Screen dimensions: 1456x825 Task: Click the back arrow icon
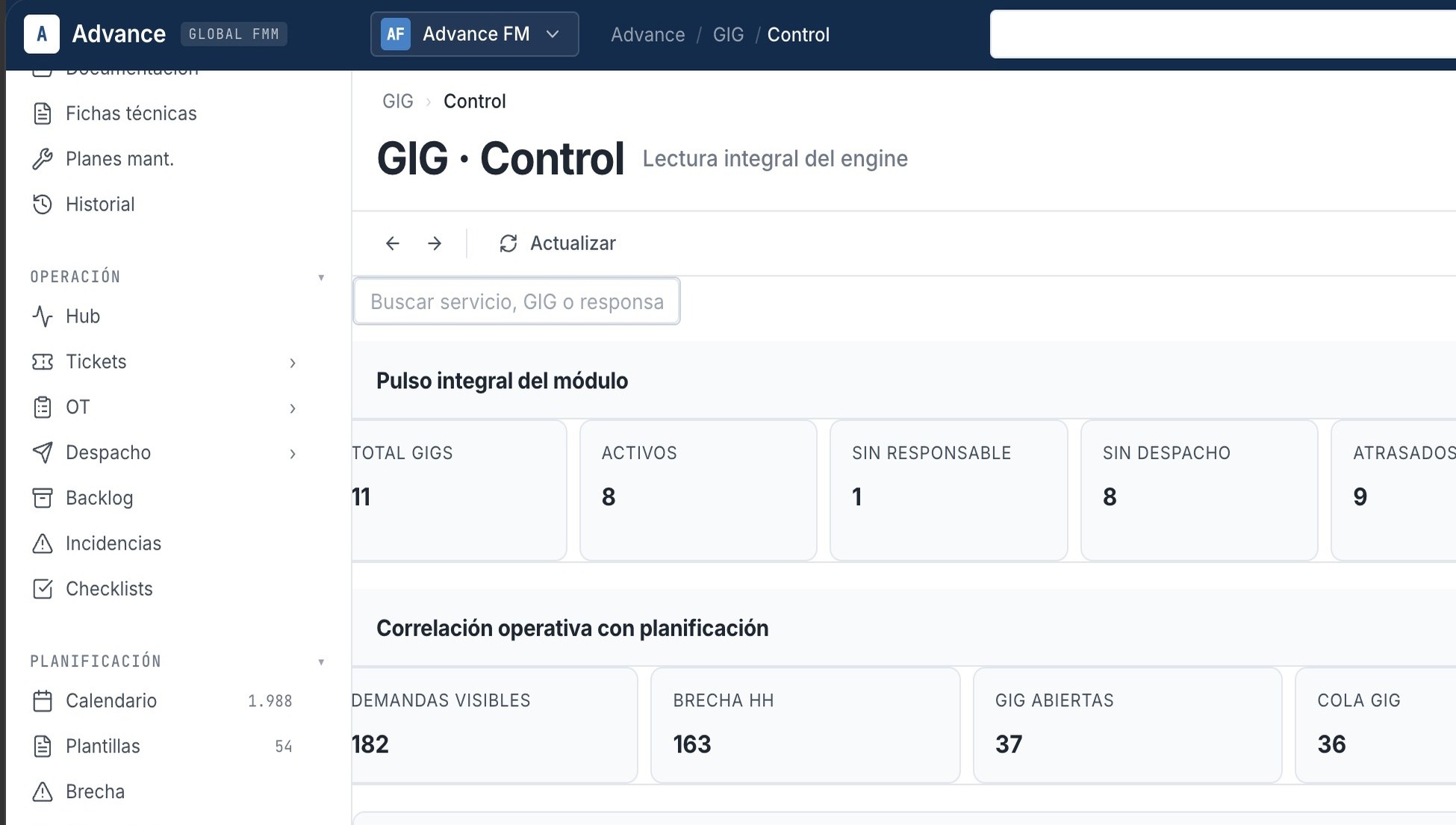pos(393,243)
